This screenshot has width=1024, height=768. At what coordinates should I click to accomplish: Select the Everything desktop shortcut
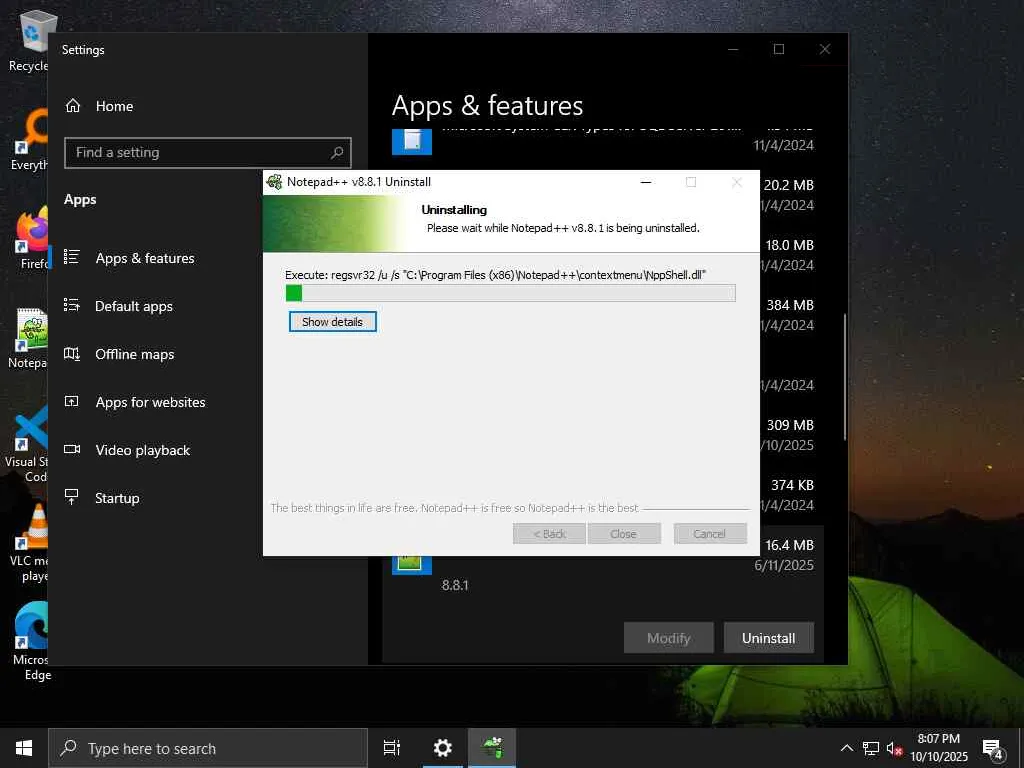point(28,140)
